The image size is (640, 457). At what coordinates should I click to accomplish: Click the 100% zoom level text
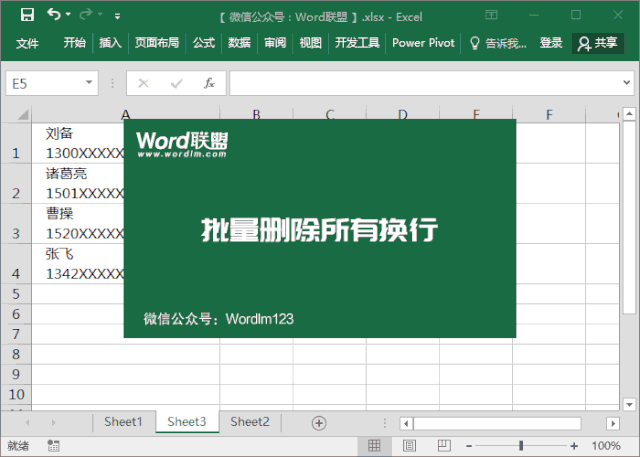[x=606, y=446]
